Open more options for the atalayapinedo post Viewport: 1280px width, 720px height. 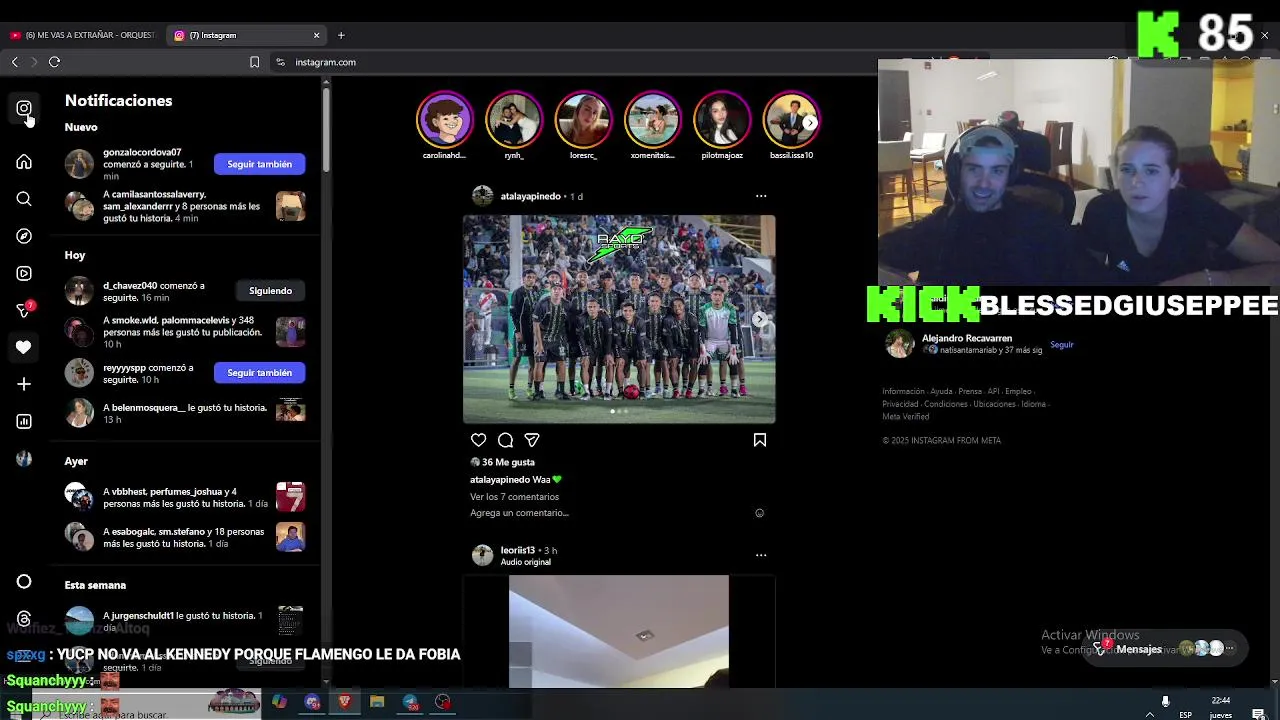[761, 196]
